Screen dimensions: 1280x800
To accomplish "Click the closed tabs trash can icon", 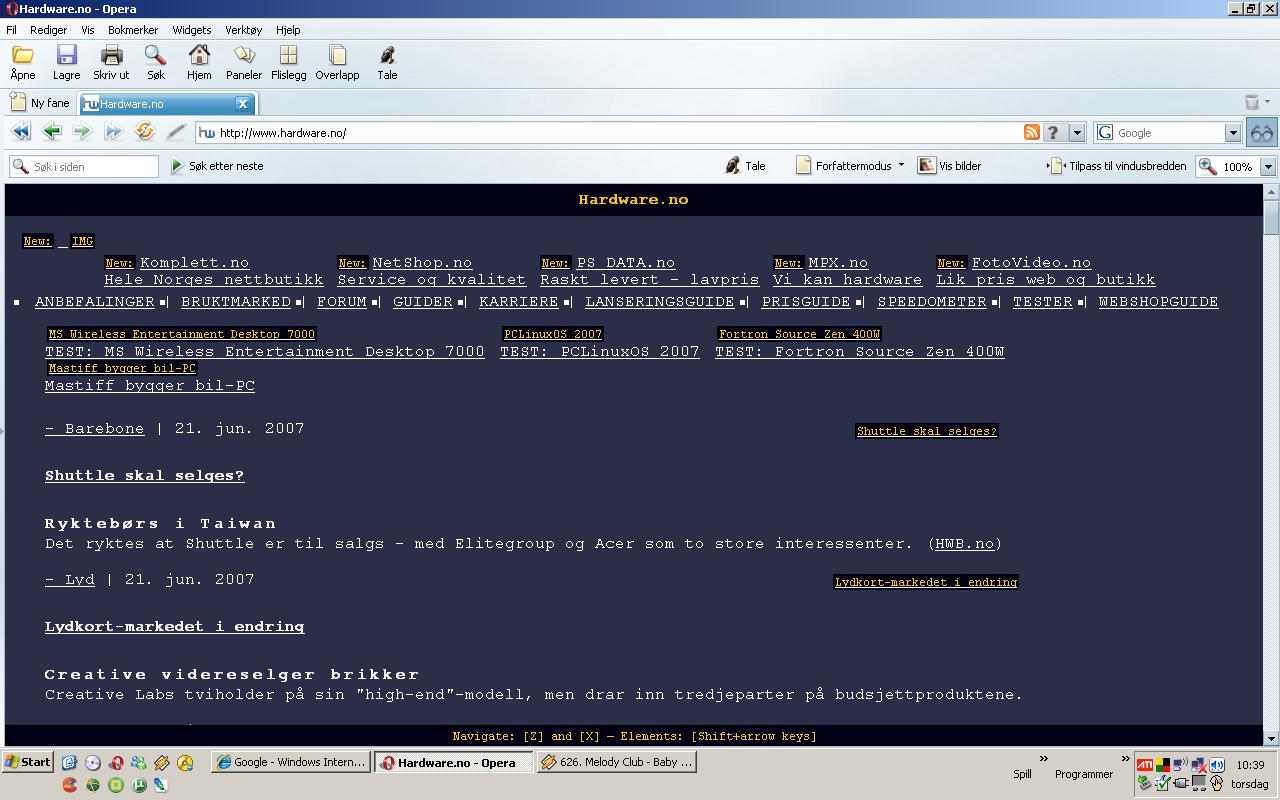I will (x=1252, y=102).
